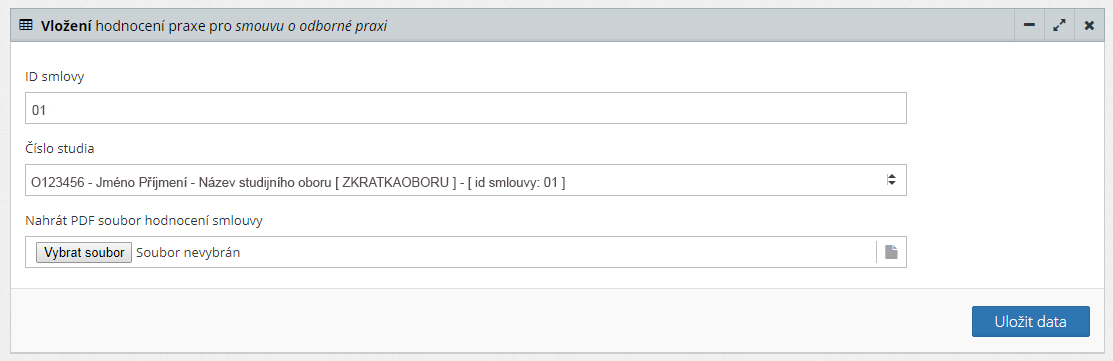Click the ID smlovy label
Image resolution: width=1113 pixels, height=361 pixels.
point(55,77)
